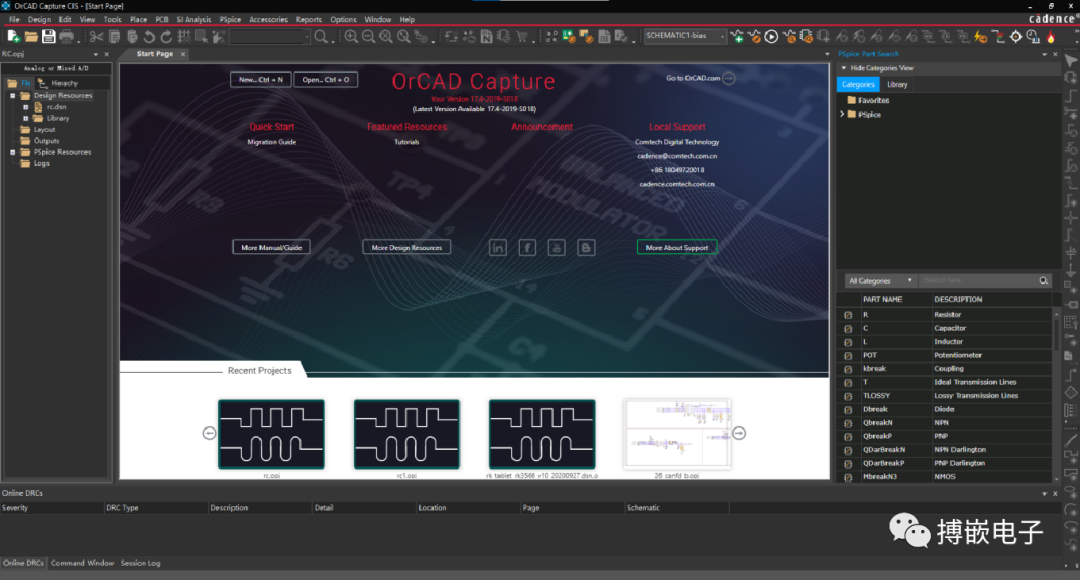Open the Migration Guide link
This screenshot has height=580, width=1080.
(x=271, y=142)
